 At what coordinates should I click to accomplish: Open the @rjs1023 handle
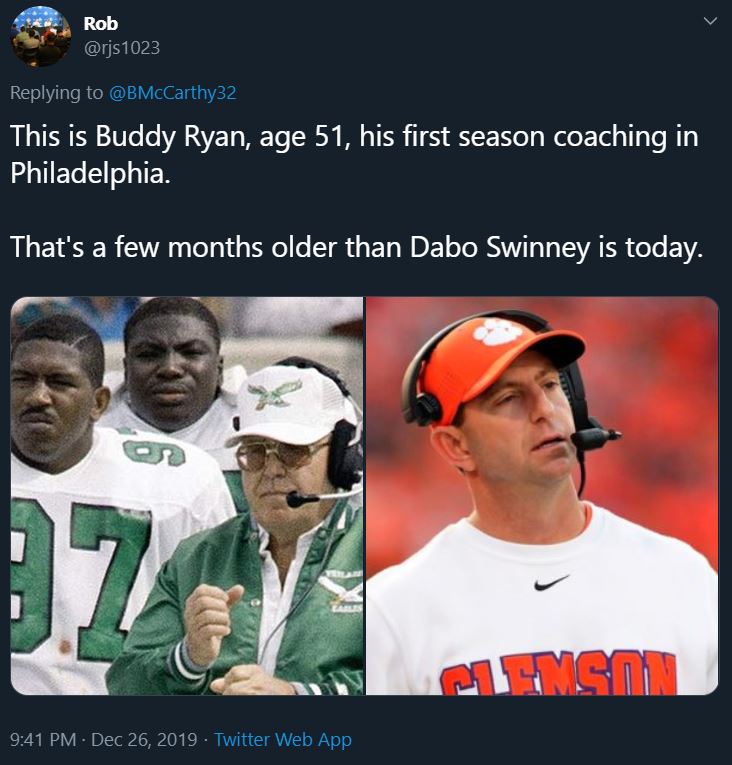tap(122, 48)
